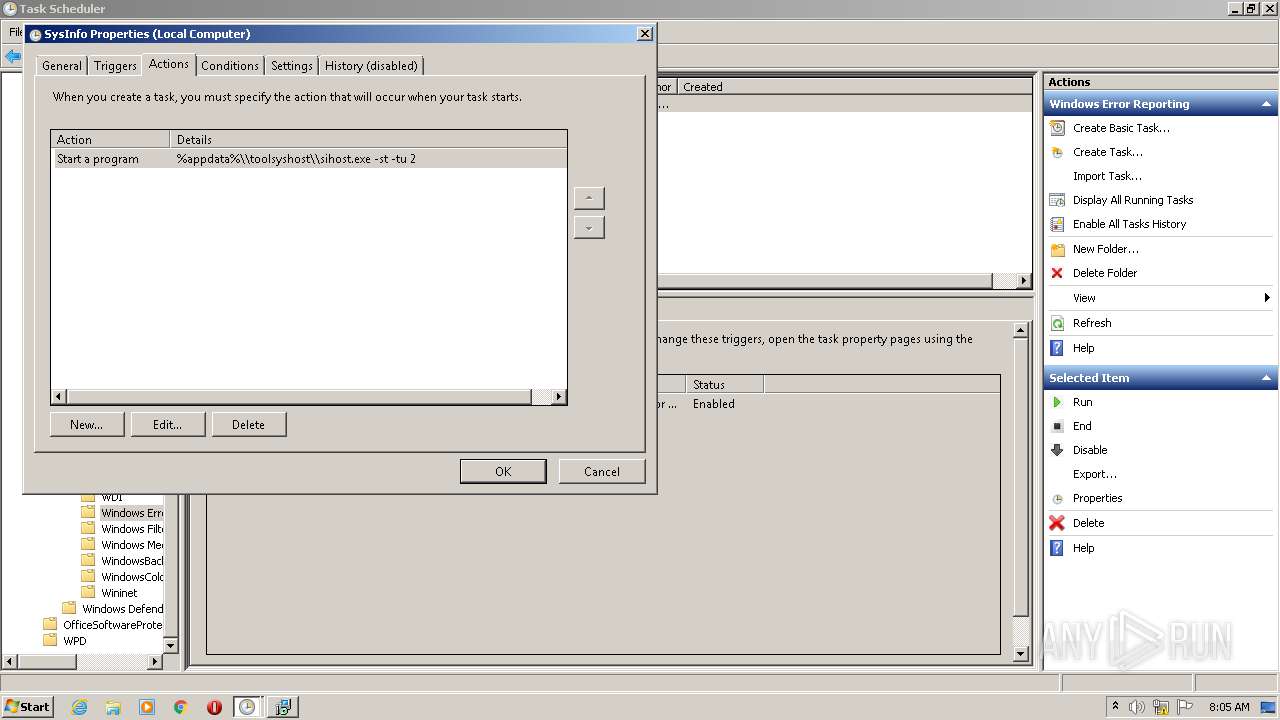Click the Start menu button
1280x720 pixels.
coord(27,707)
